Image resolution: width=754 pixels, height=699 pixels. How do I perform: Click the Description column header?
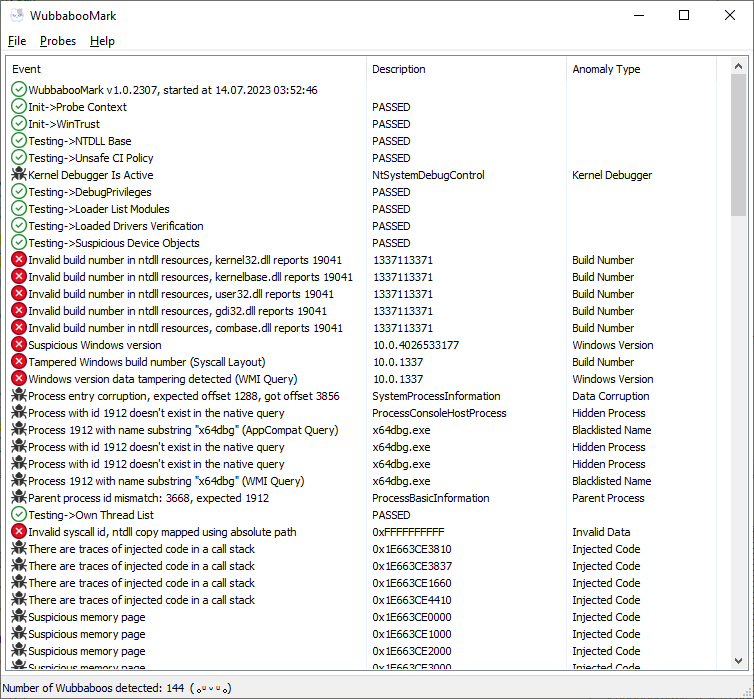(x=466, y=69)
